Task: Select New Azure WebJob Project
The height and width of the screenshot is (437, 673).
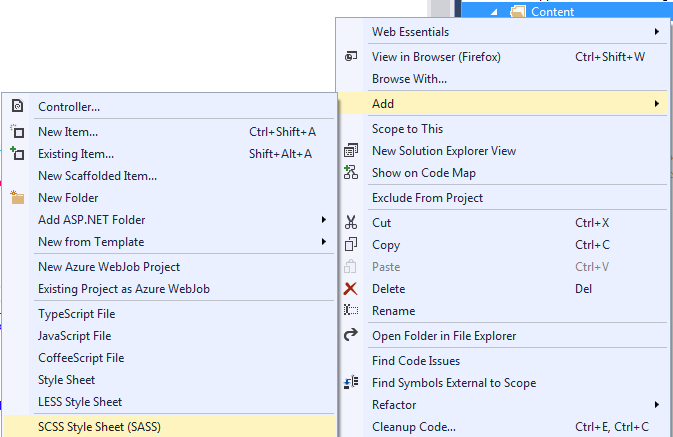Action: [109, 266]
